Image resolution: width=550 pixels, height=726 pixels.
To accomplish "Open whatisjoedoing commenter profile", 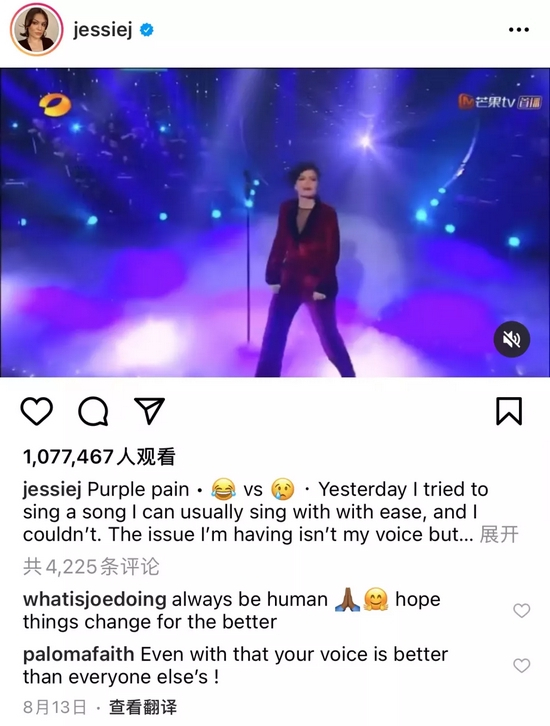I will coord(94,599).
